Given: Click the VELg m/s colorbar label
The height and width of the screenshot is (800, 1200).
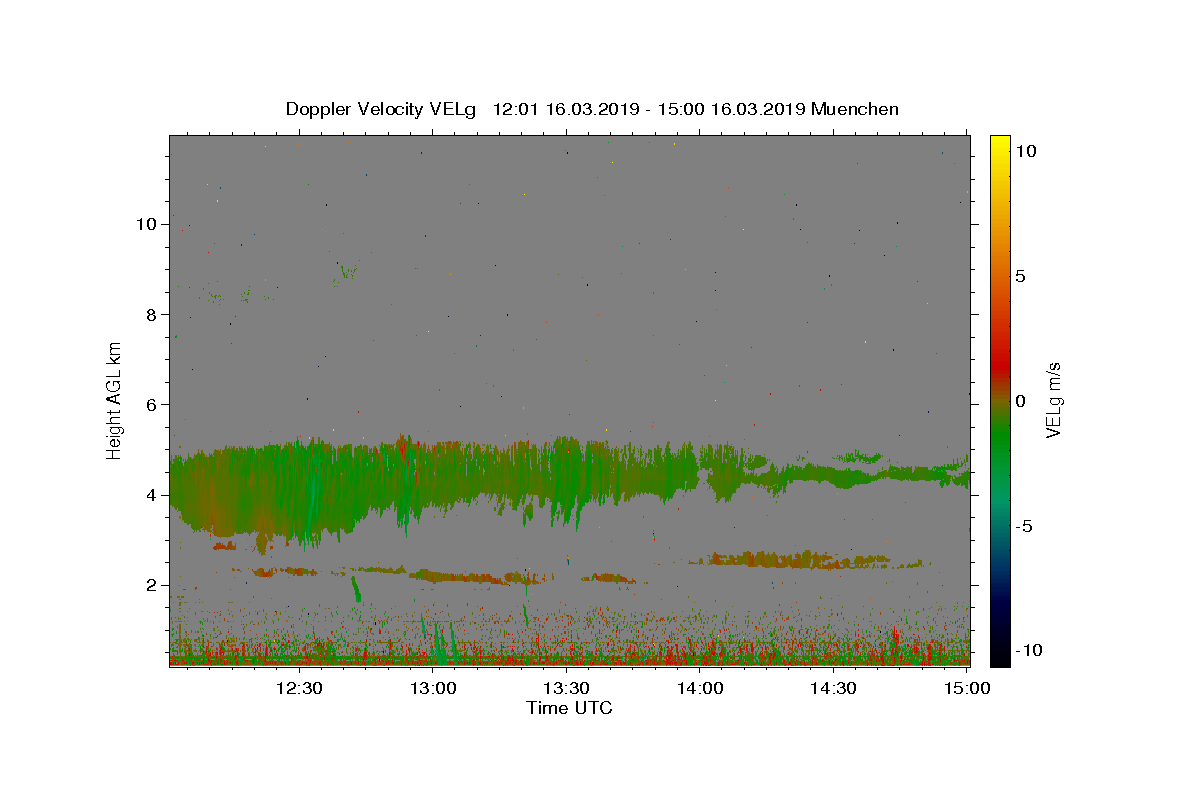Looking at the screenshot, I should click(x=1053, y=401).
